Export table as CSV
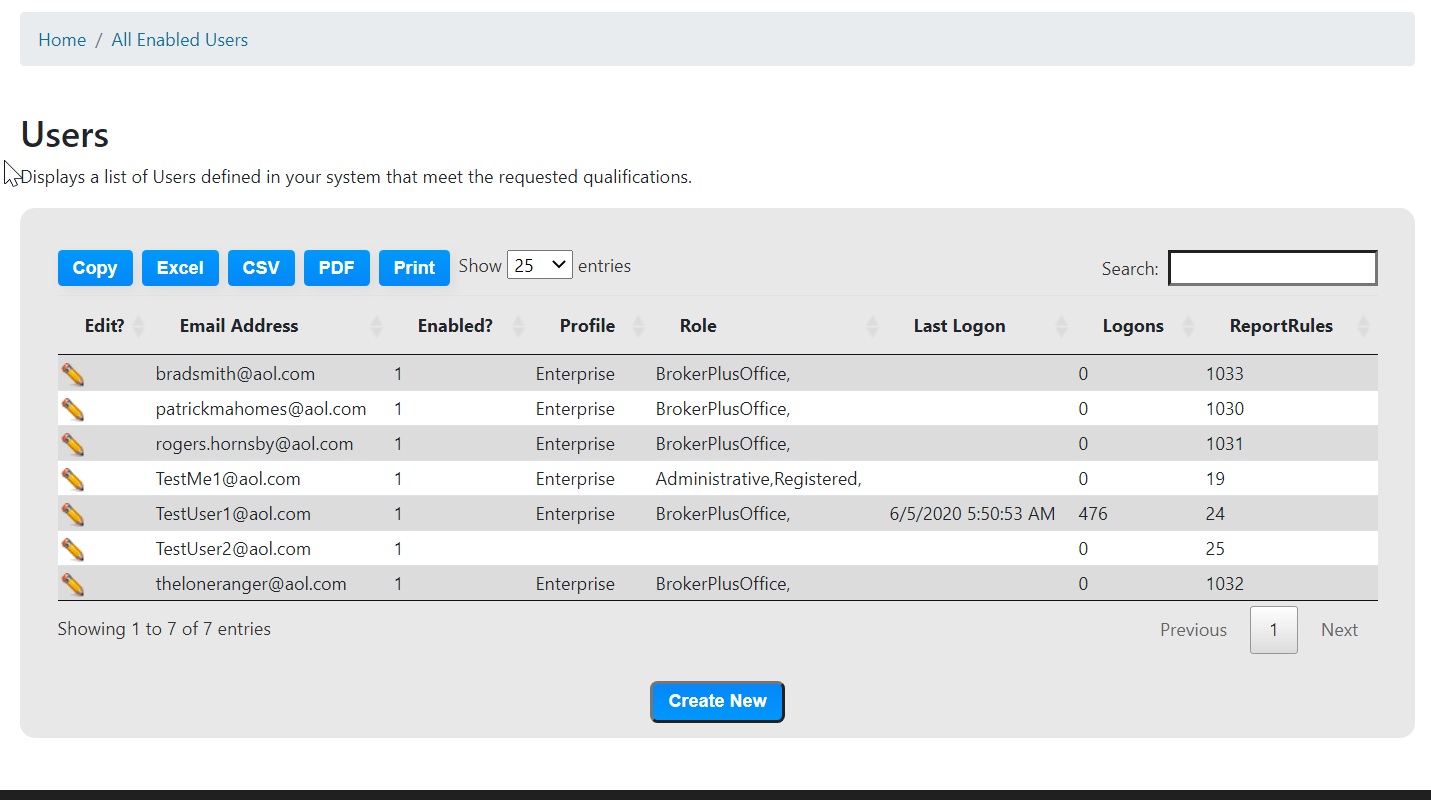1431x800 pixels. pyautogui.click(x=261, y=268)
